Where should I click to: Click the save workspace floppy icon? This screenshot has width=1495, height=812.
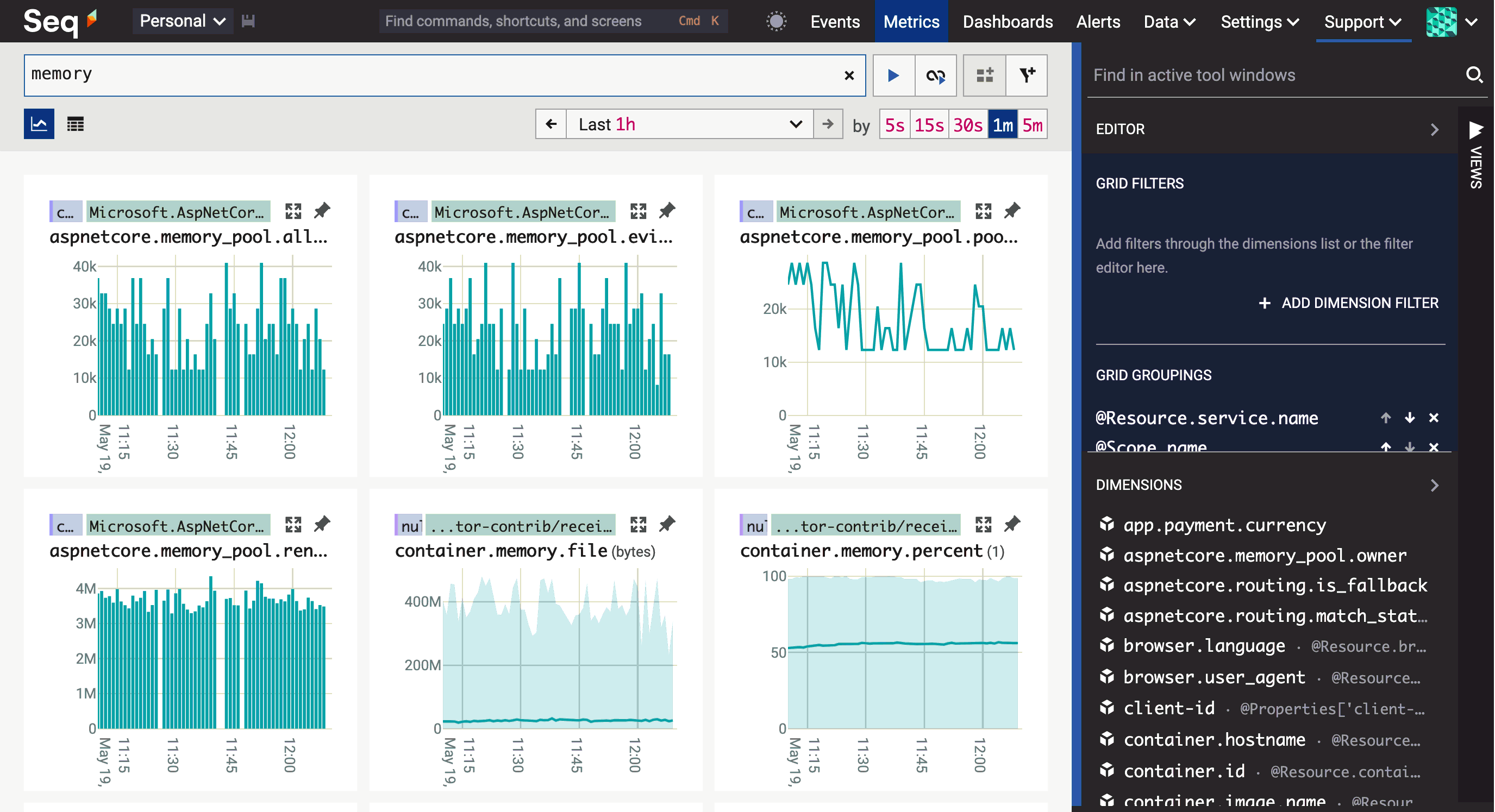tap(248, 22)
